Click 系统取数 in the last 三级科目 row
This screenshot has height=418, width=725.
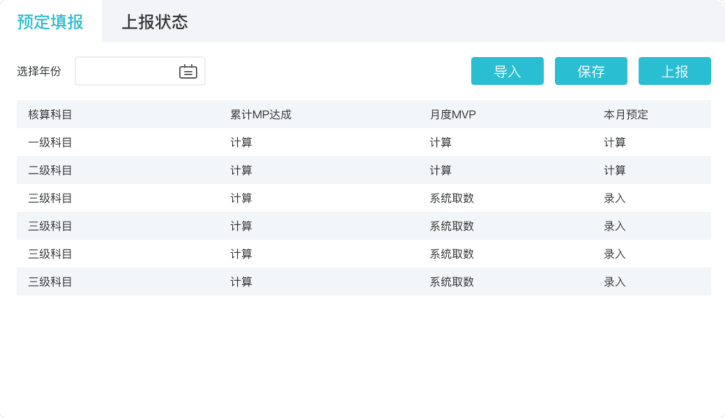pyautogui.click(x=451, y=282)
